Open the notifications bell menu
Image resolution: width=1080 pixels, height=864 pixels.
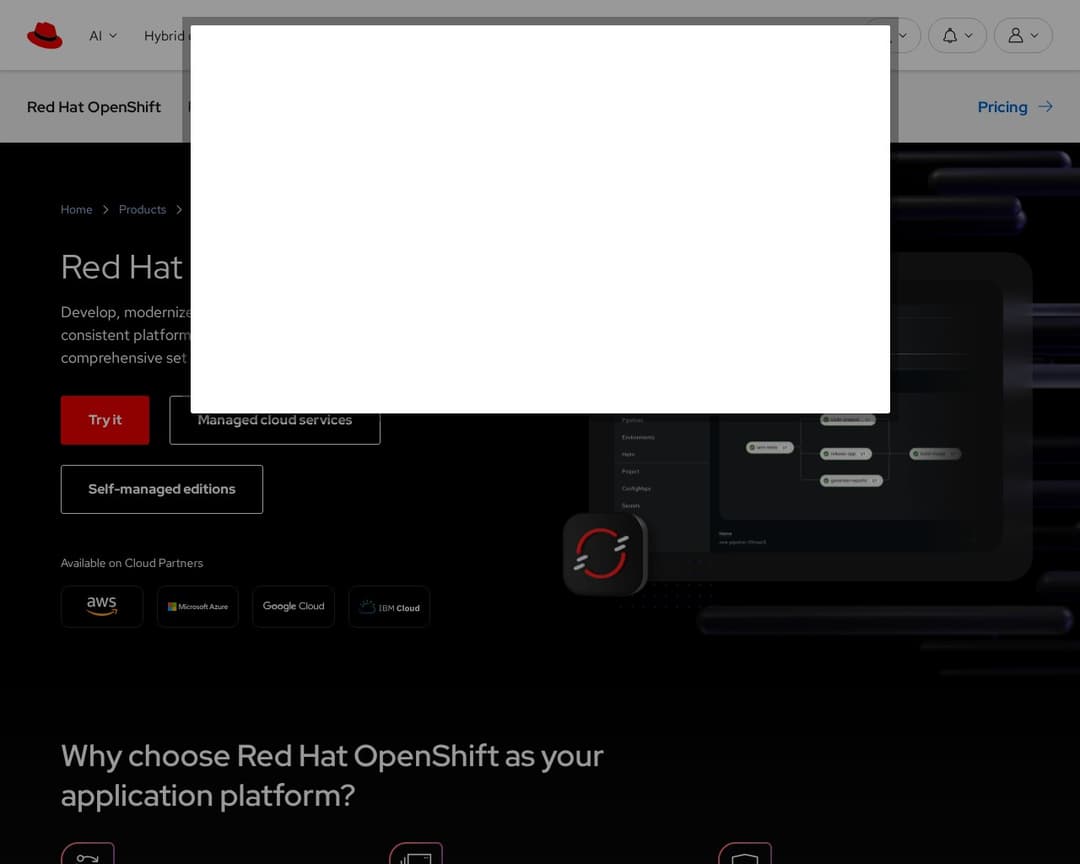coord(950,36)
